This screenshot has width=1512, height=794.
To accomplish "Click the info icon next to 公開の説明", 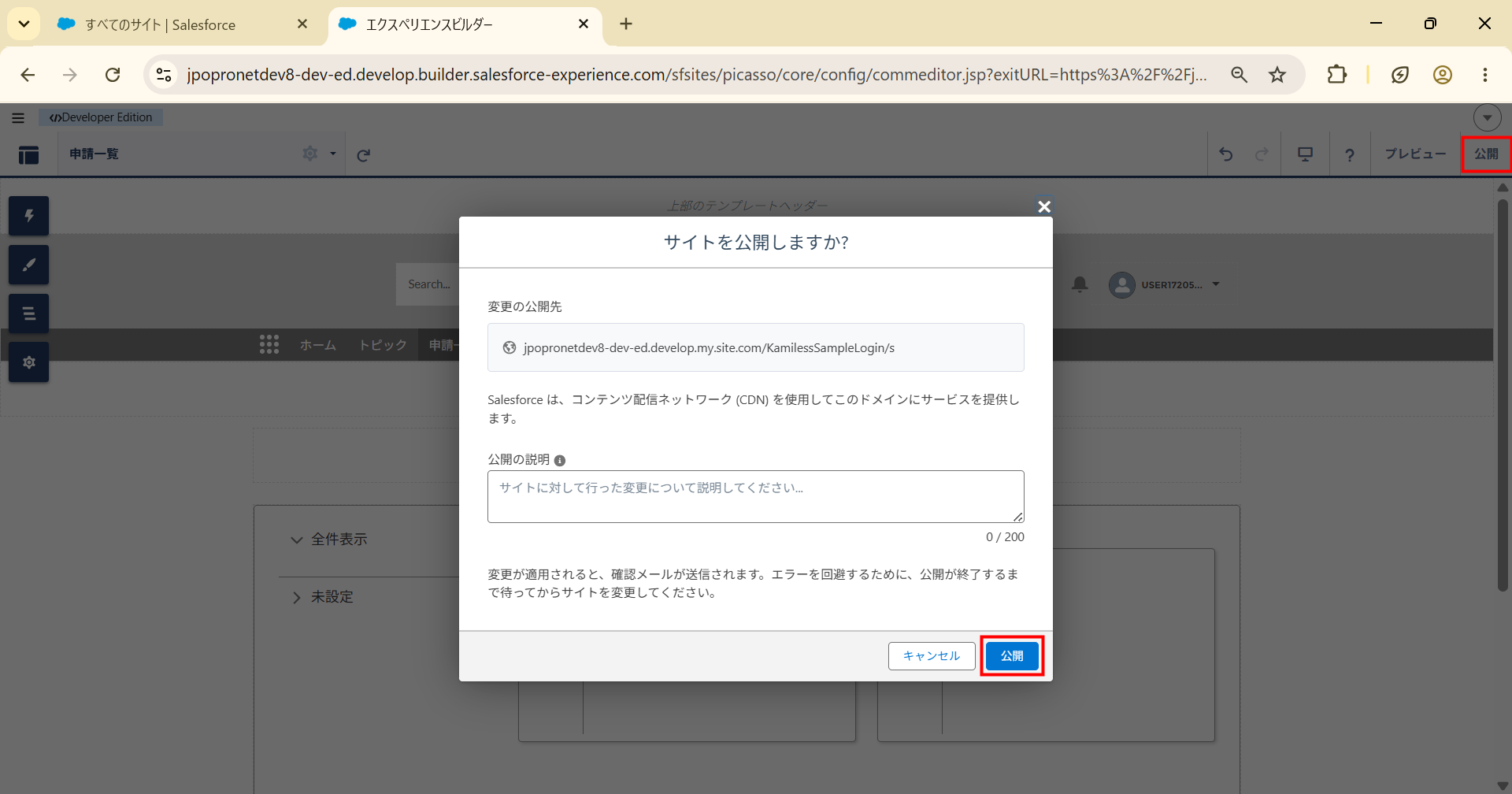I will tap(560, 461).
